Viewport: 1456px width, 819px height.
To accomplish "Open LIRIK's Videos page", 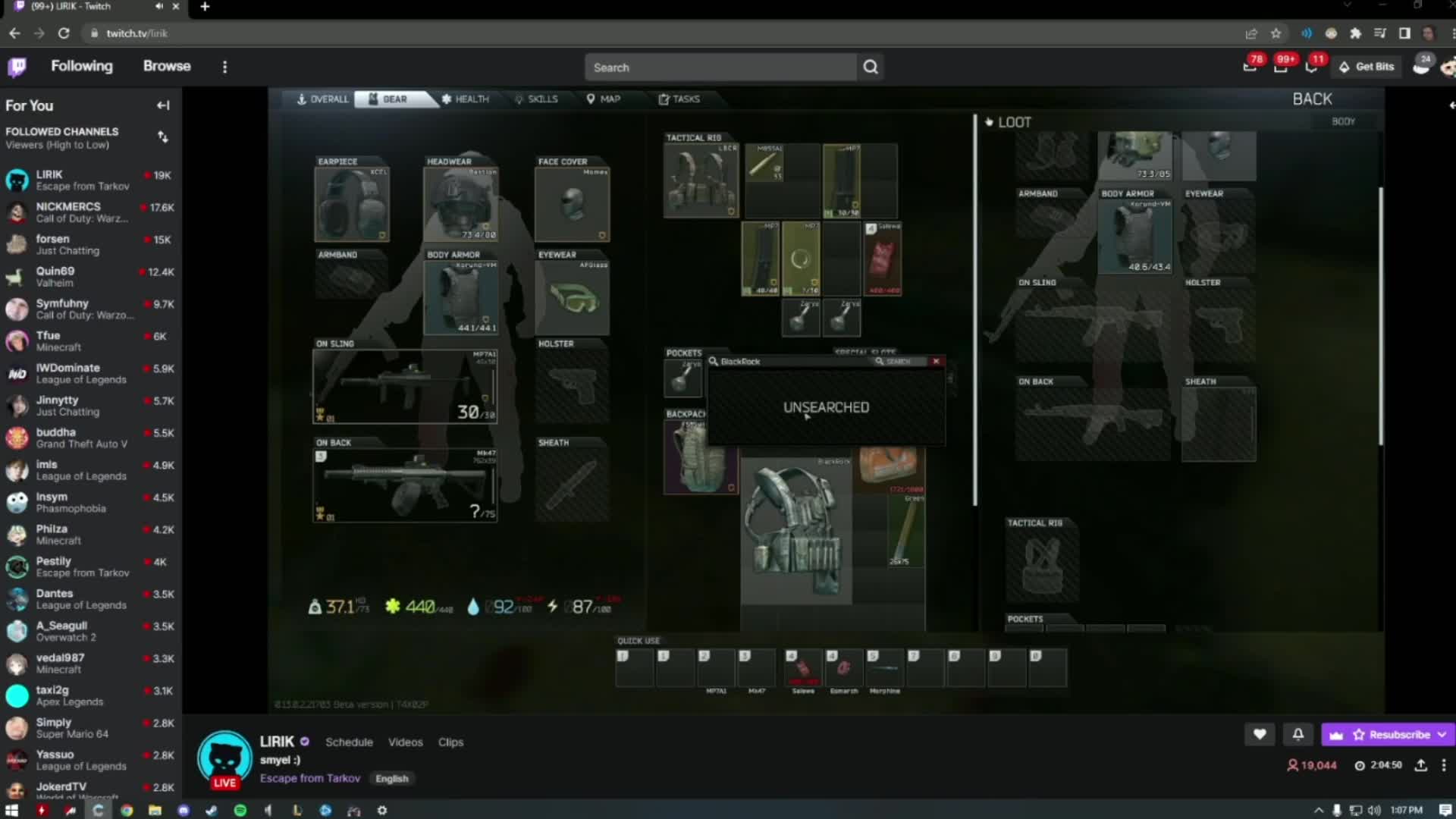I will click(x=405, y=742).
